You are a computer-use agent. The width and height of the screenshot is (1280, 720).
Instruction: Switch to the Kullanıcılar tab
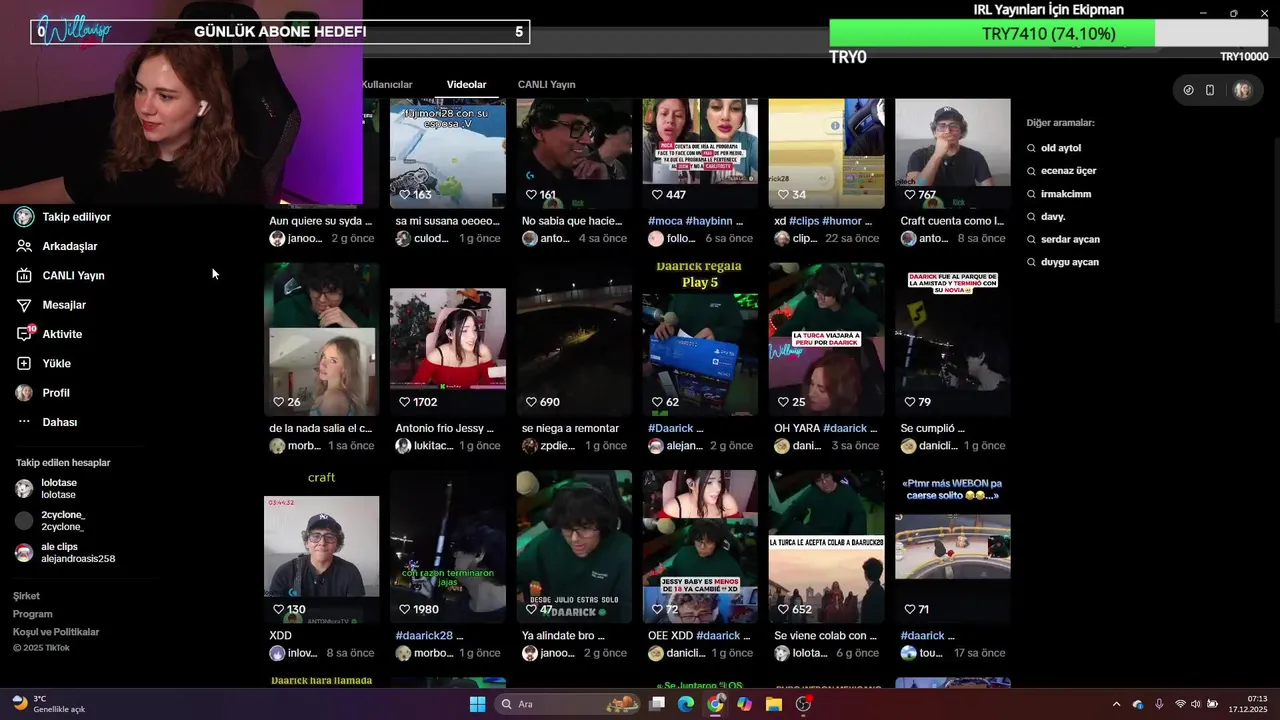[387, 85]
